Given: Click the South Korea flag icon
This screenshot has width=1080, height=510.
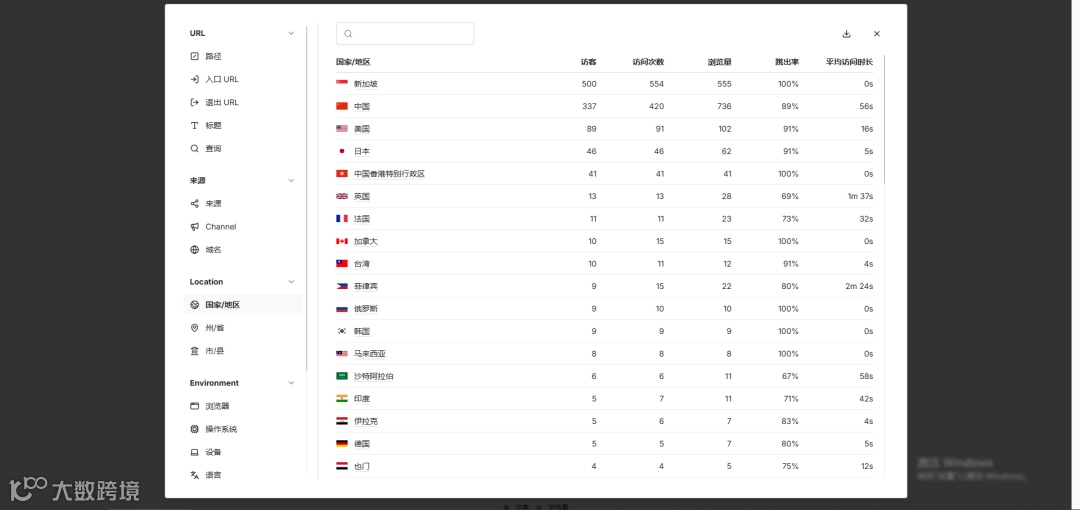Looking at the screenshot, I should click(342, 331).
